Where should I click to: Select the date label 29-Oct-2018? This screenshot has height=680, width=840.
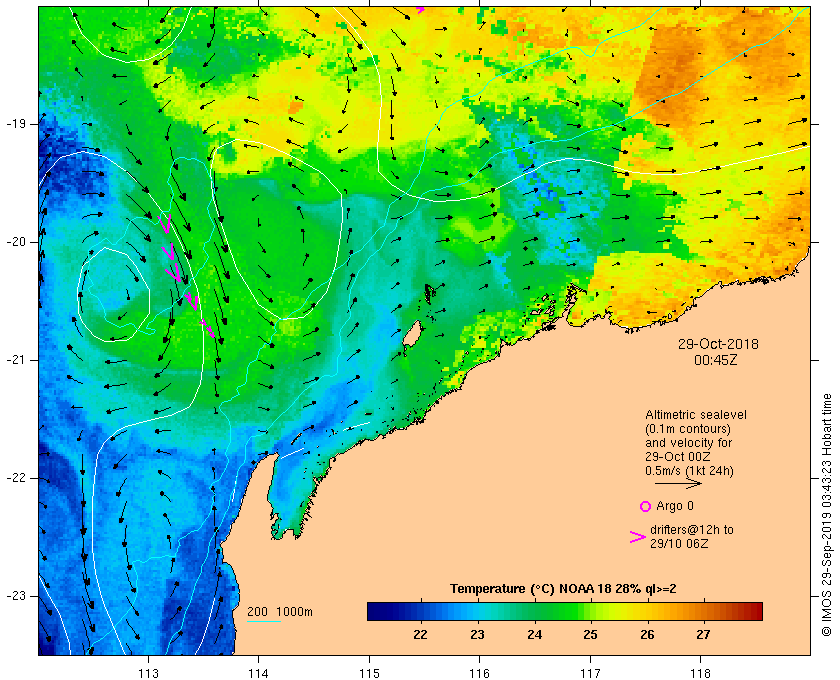(718, 344)
